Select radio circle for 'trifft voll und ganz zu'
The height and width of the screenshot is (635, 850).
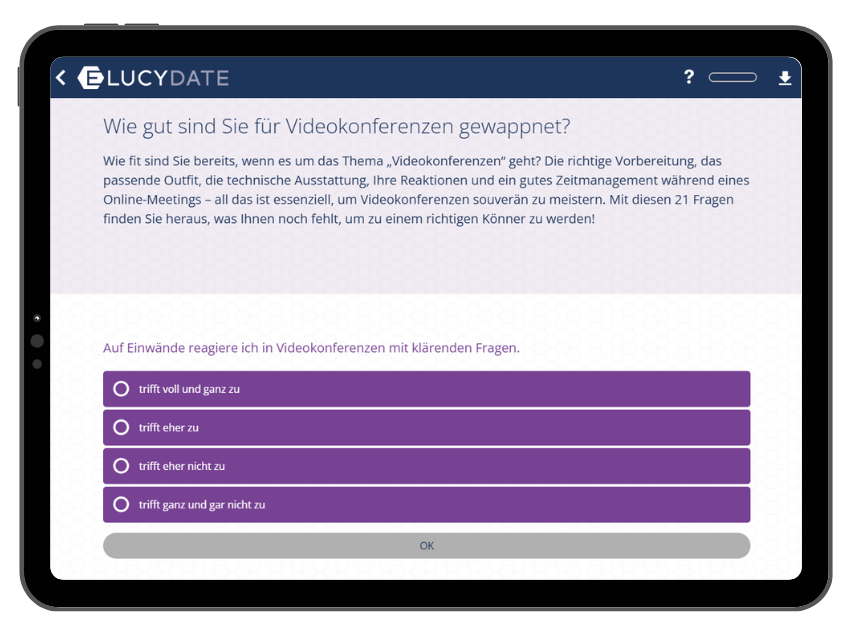121,389
